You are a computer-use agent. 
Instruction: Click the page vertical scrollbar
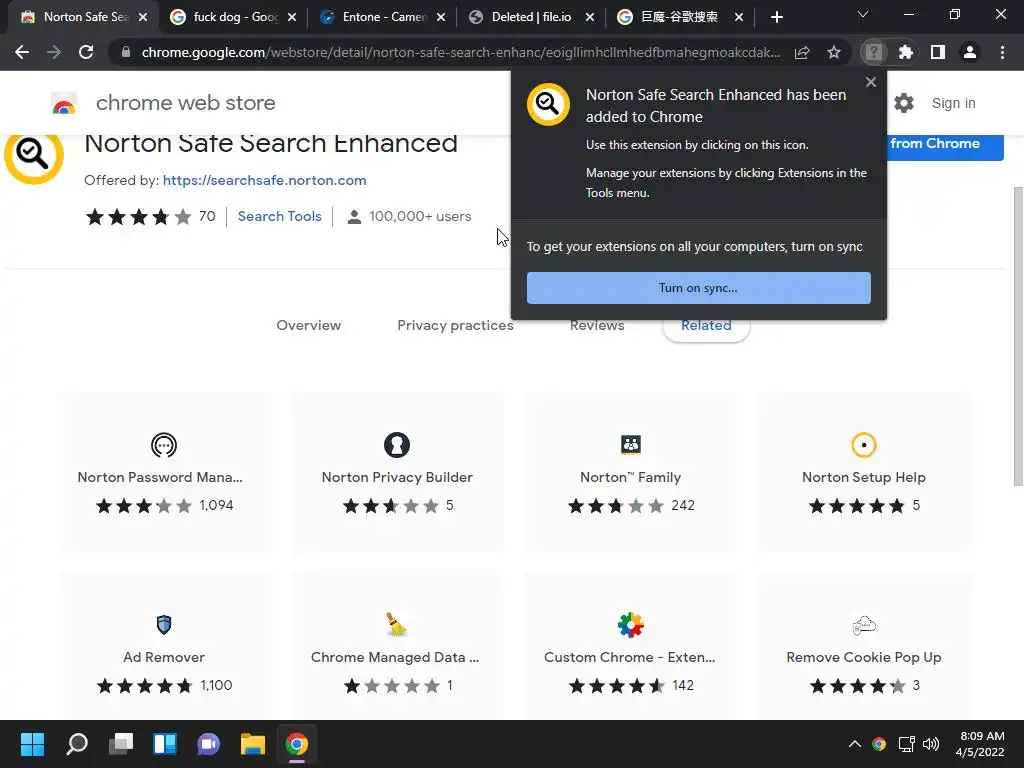[1017, 336]
